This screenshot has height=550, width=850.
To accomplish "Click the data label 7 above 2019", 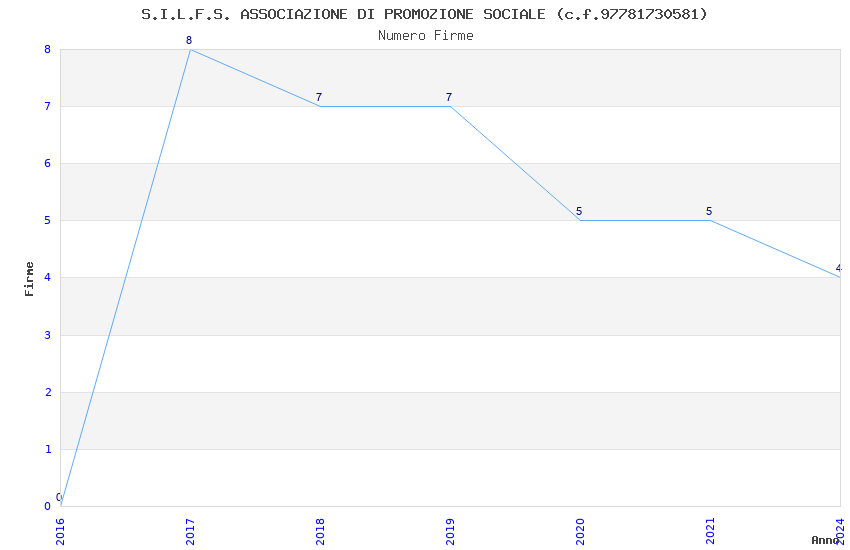I will 449,97.
